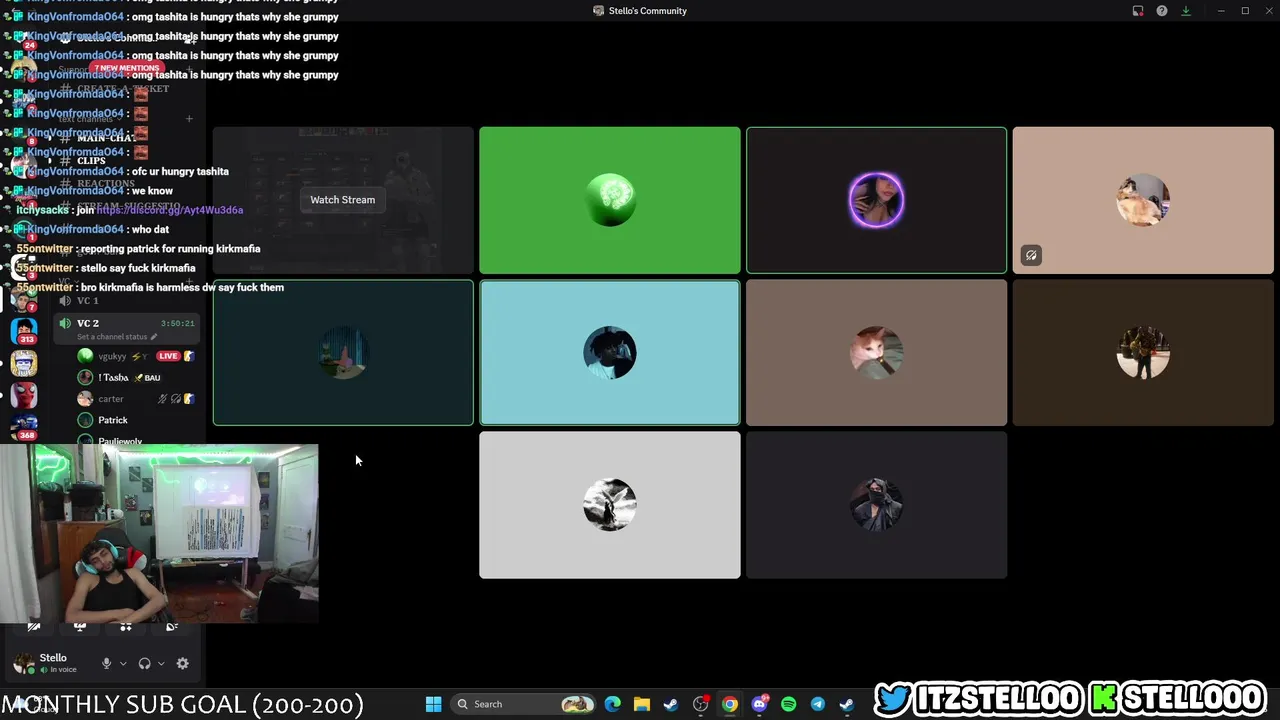Click the green avatar participant tile
Screen dimensions: 1280x720
pos(610,200)
